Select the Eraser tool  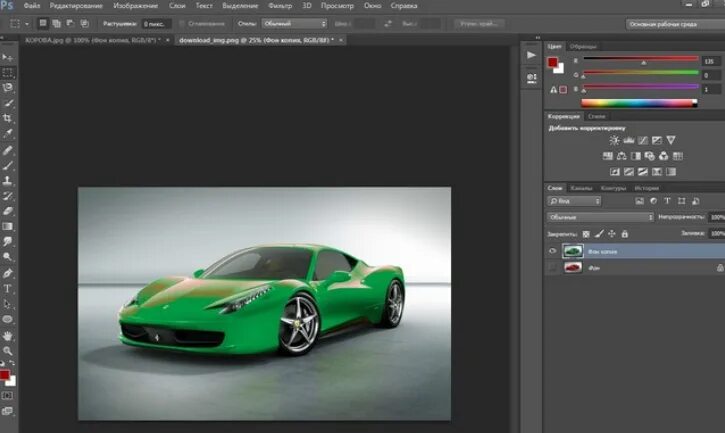(x=7, y=211)
